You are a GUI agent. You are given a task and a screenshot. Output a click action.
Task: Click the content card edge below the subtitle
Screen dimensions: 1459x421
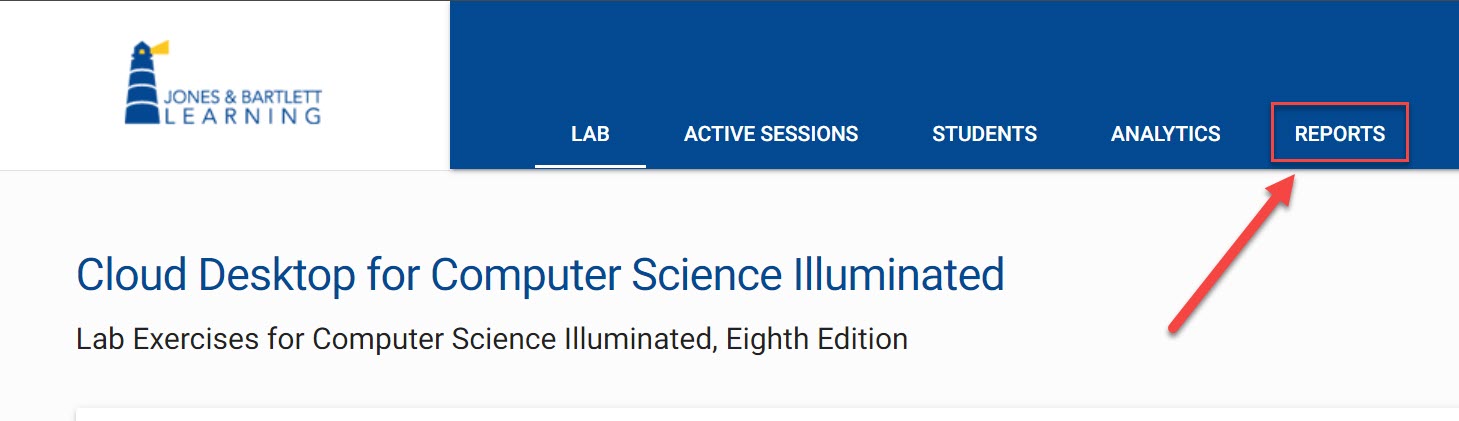[x=700, y=412]
